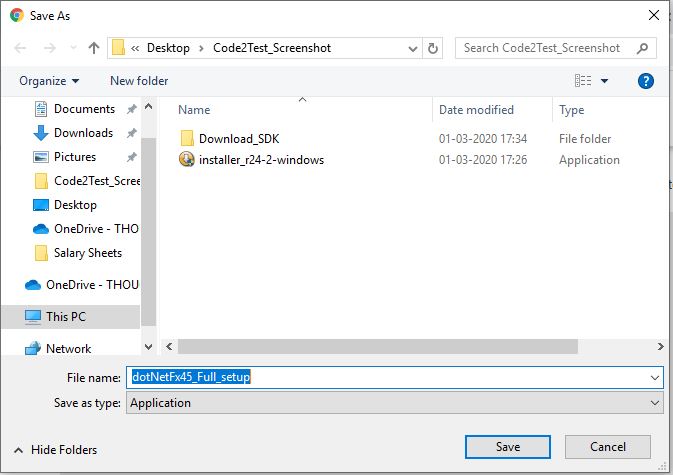Open the Downloads quick access item

[x=83, y=133]
